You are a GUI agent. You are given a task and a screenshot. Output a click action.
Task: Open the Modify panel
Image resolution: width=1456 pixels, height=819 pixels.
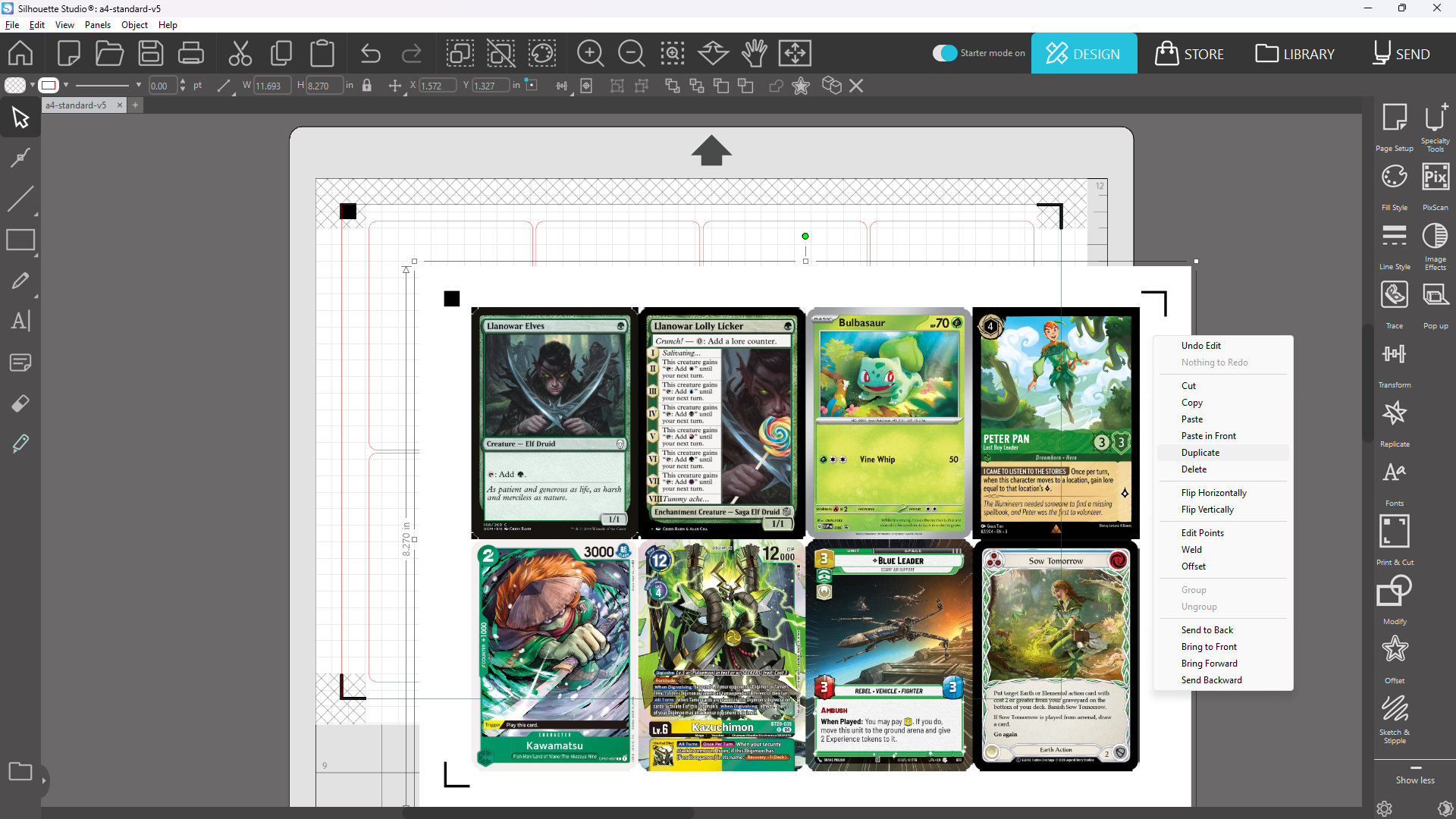(x=1395, y=600)
